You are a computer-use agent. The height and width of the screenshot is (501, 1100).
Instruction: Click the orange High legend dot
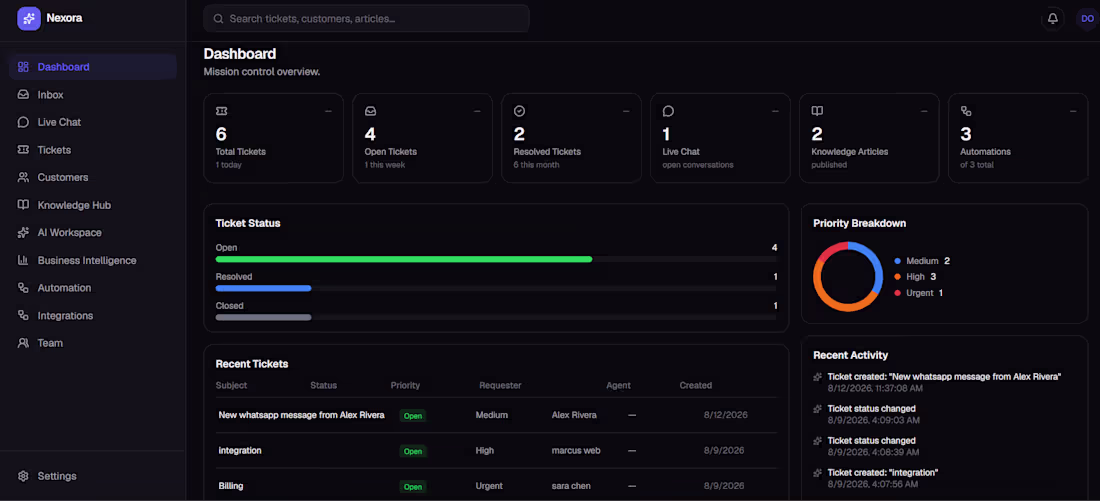point(897,277)
